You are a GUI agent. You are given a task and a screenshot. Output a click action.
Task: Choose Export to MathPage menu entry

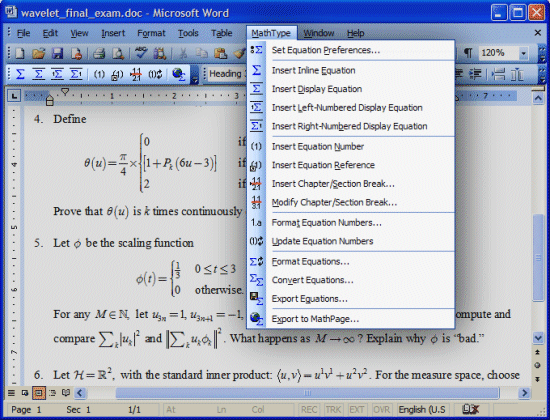351,319
